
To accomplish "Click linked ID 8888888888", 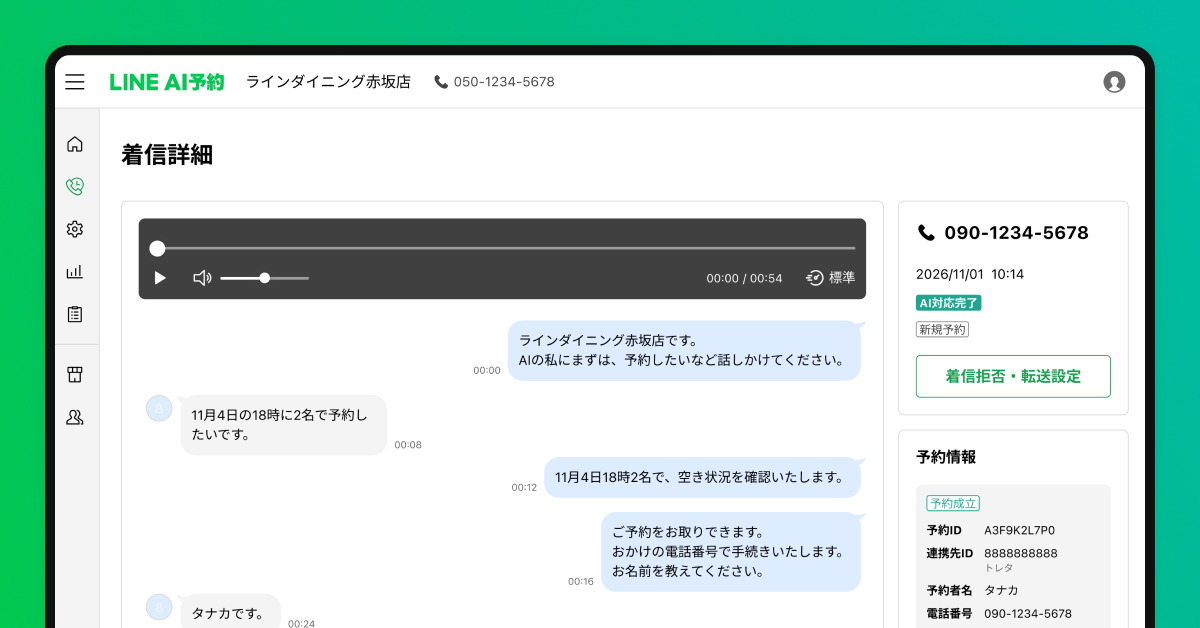I will pyautogui.click(x=1021, y=553).
